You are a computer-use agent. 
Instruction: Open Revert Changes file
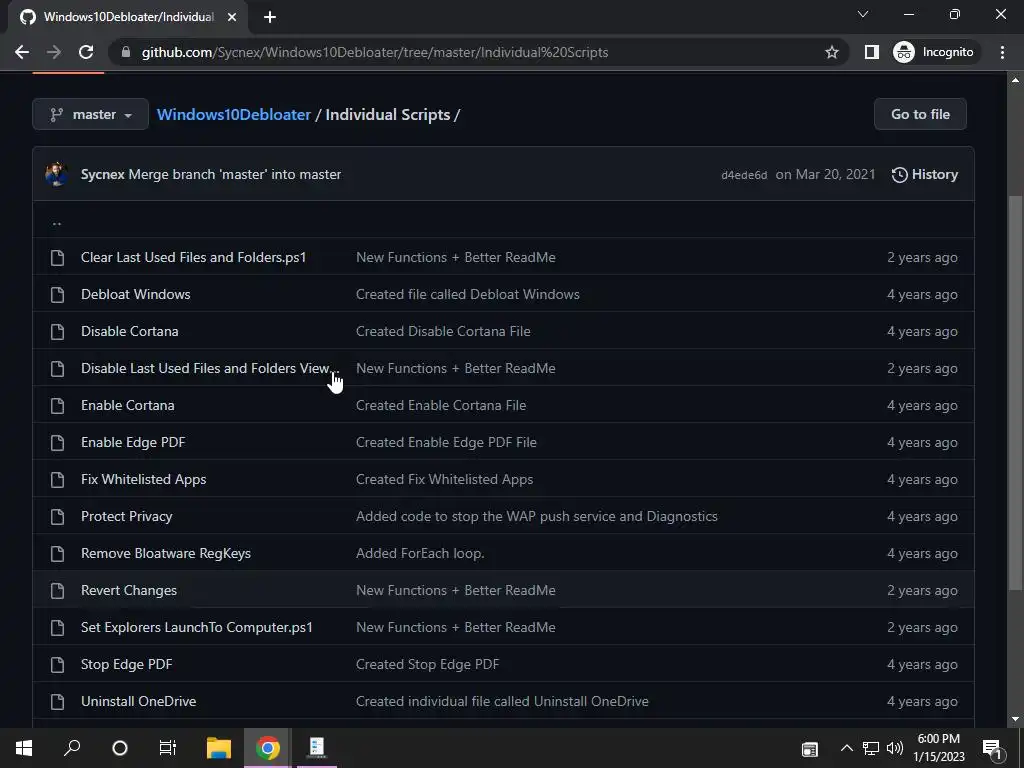tap(129, 590)
